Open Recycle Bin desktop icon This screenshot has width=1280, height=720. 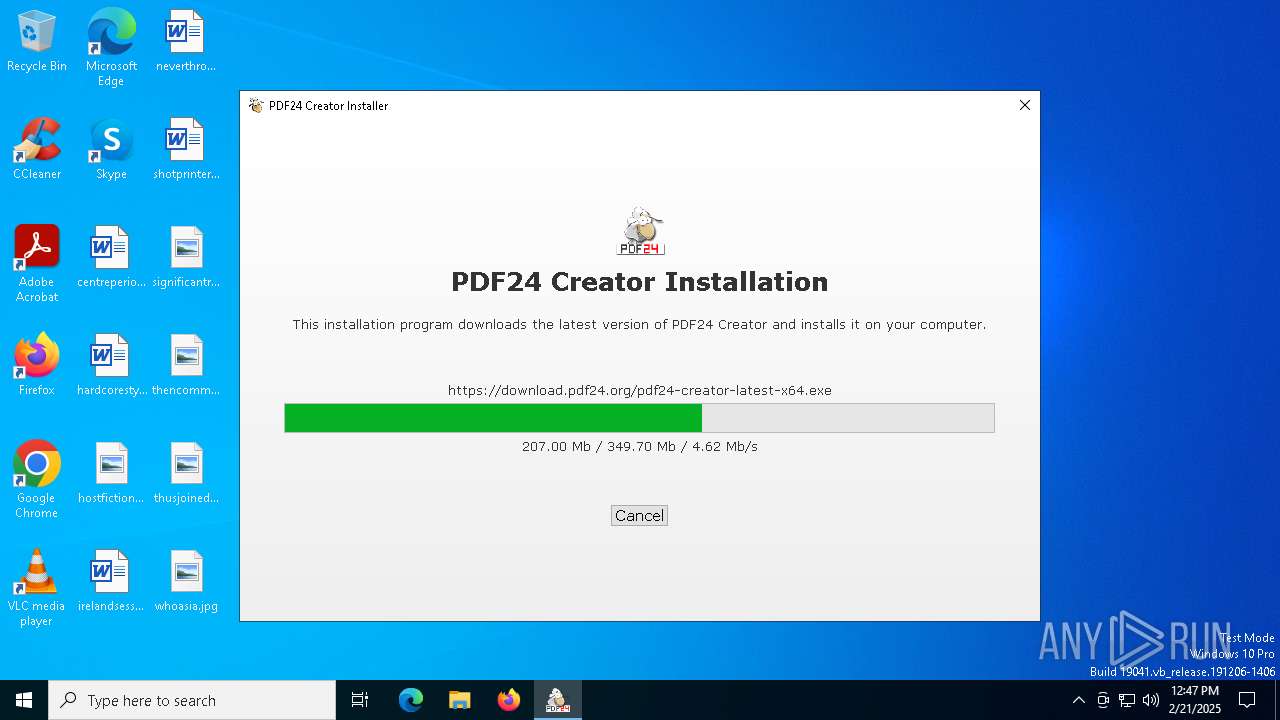click(x=37, y=42)
